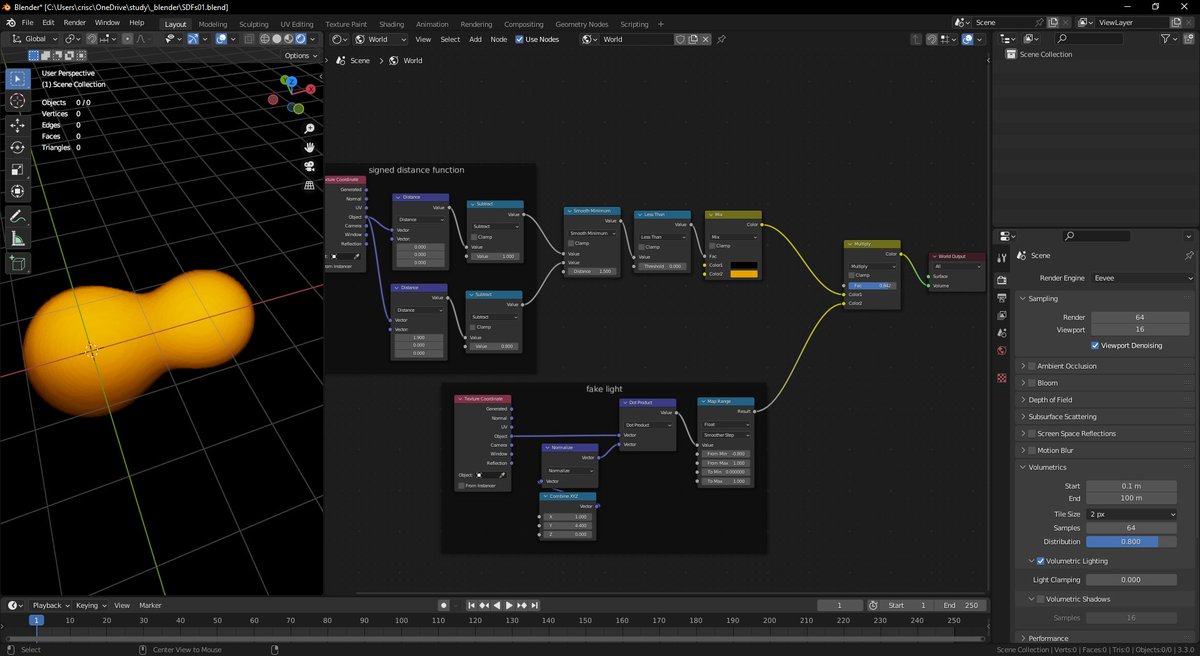Select the Move tool
This screenshot has height=656, width=1200.
[x=17, y=125]
